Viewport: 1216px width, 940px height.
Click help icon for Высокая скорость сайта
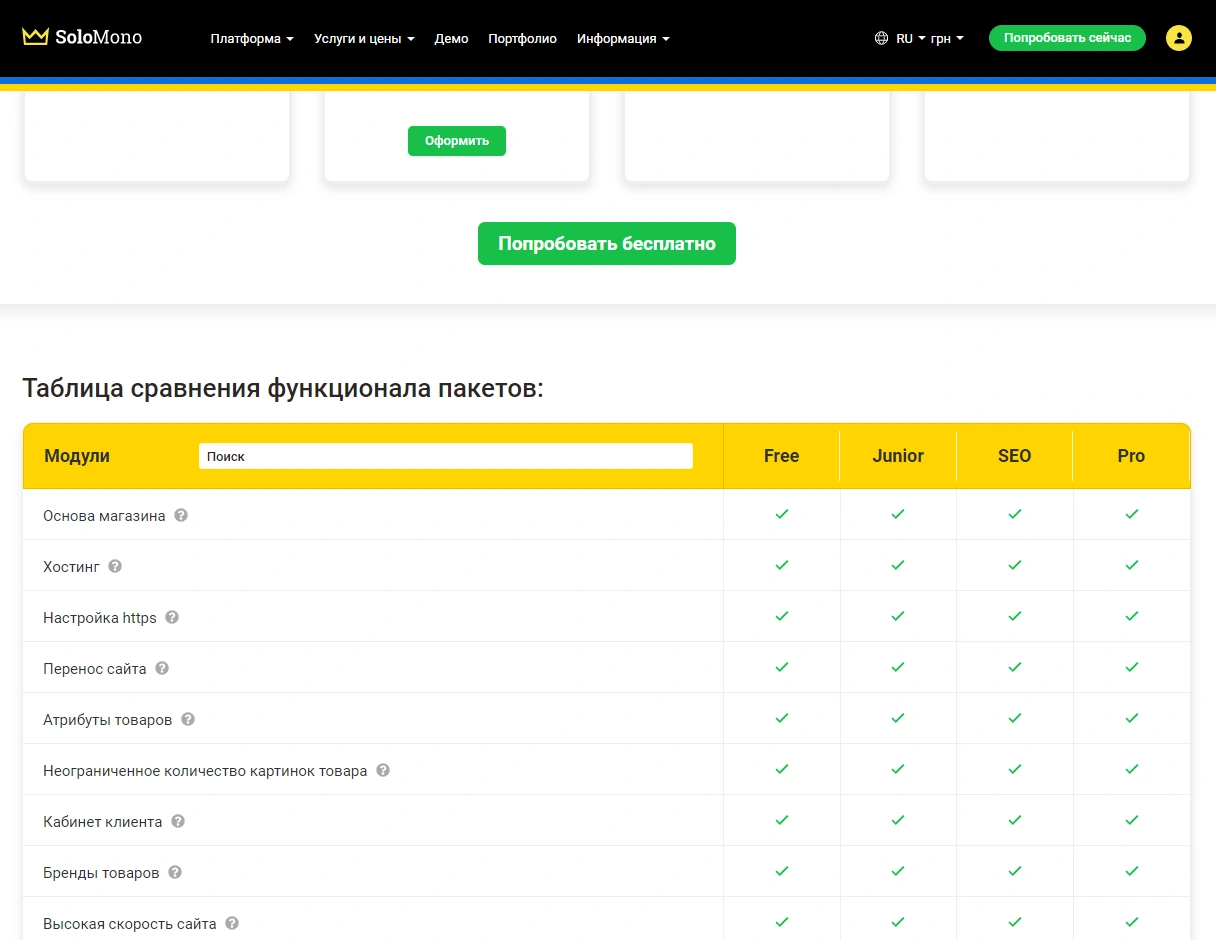232,924
